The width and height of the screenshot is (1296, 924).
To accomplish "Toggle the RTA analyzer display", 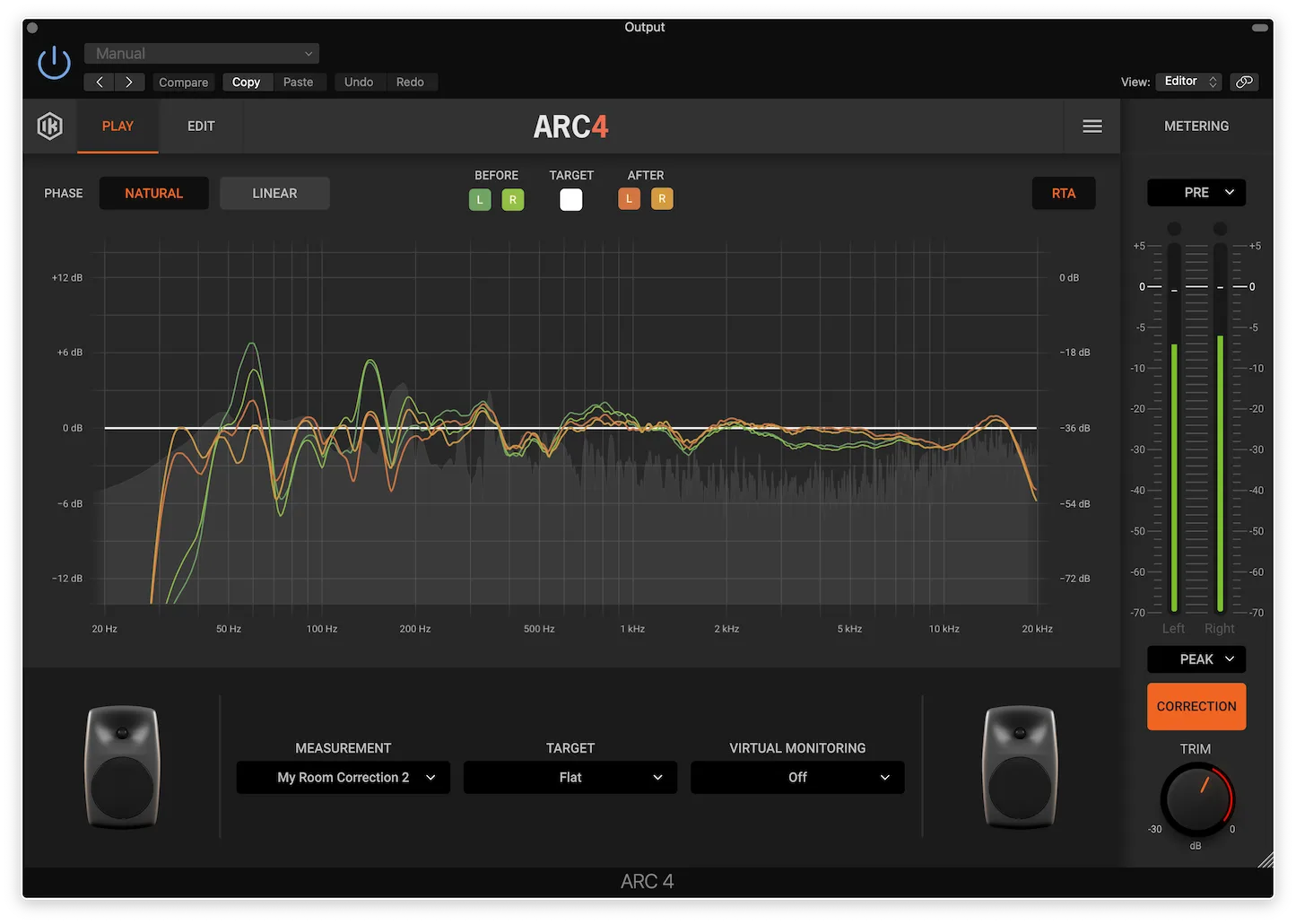I will pyautogui.click(x=1064, y=193).
